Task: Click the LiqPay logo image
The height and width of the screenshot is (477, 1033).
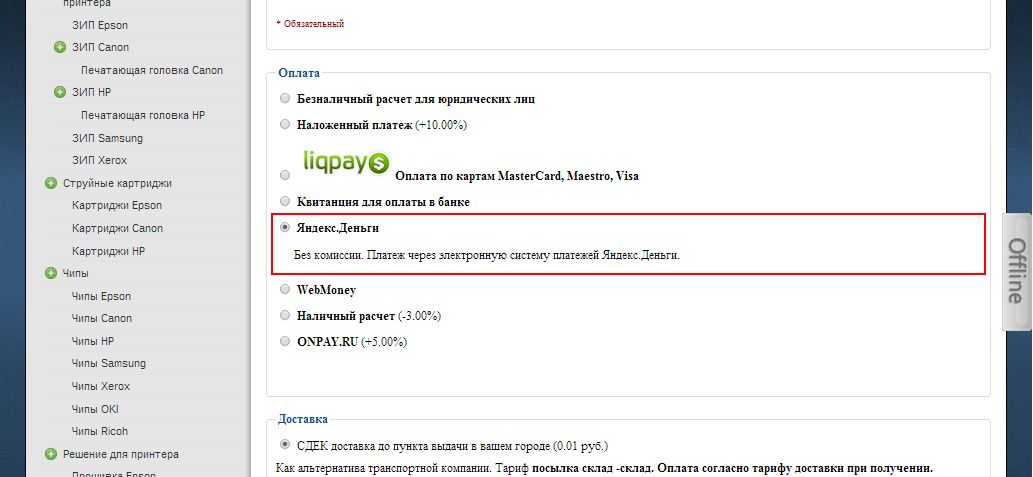Action: tap(346, 161)
